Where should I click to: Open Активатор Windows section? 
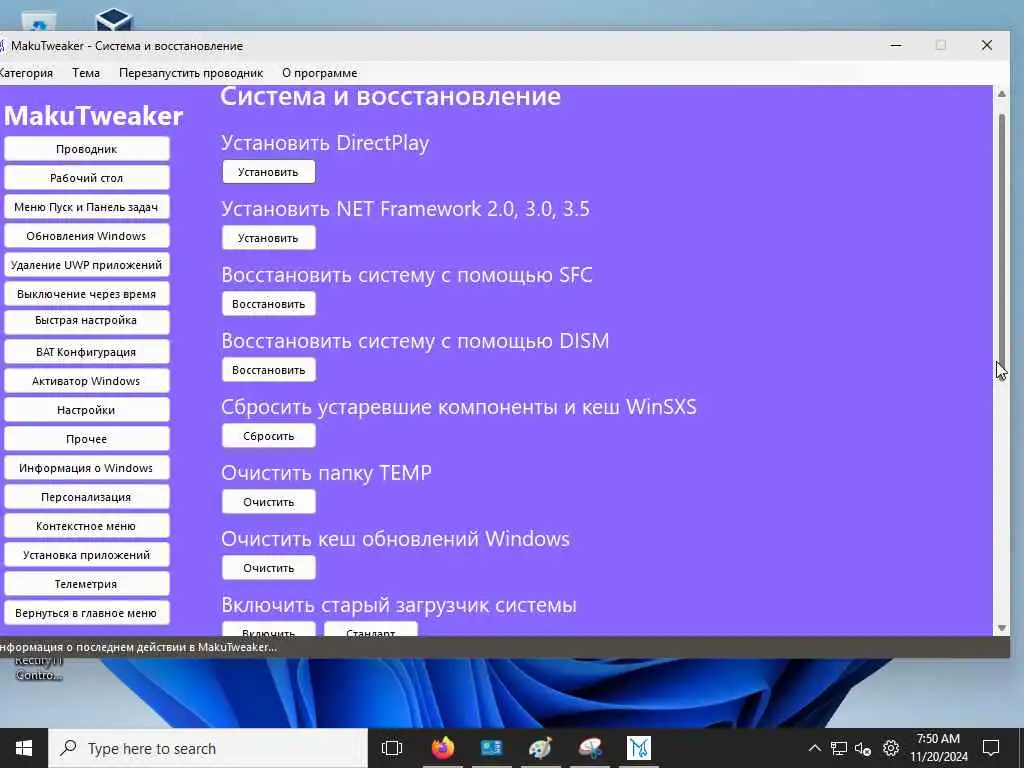coord(87,381)
